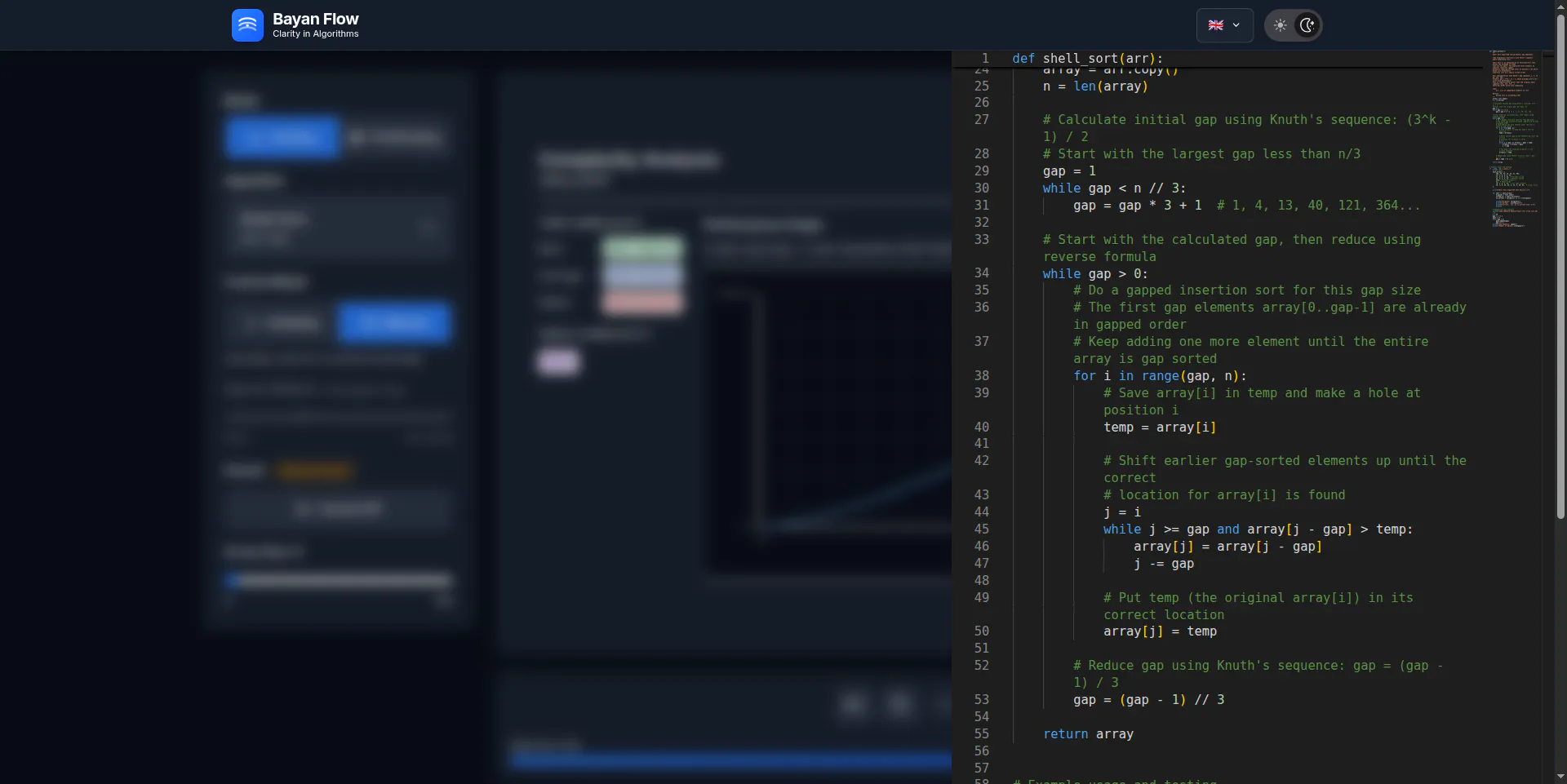Viewport: 1567px width, 784px height.
Task: Click comment Reduce gap using Knuth's sequence
Action: [1258, 674]
